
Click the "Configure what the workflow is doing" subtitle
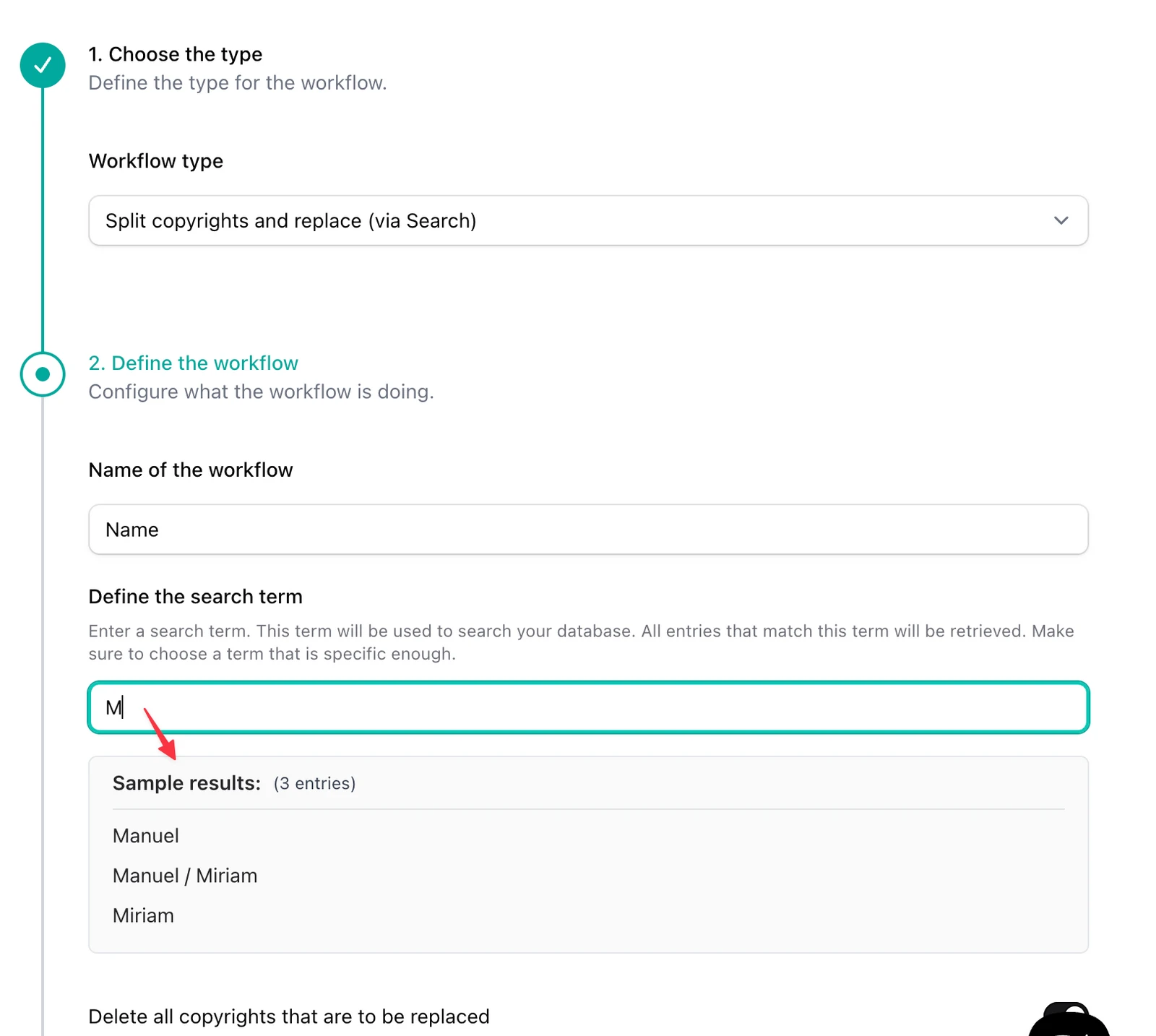tap(261, 392)
